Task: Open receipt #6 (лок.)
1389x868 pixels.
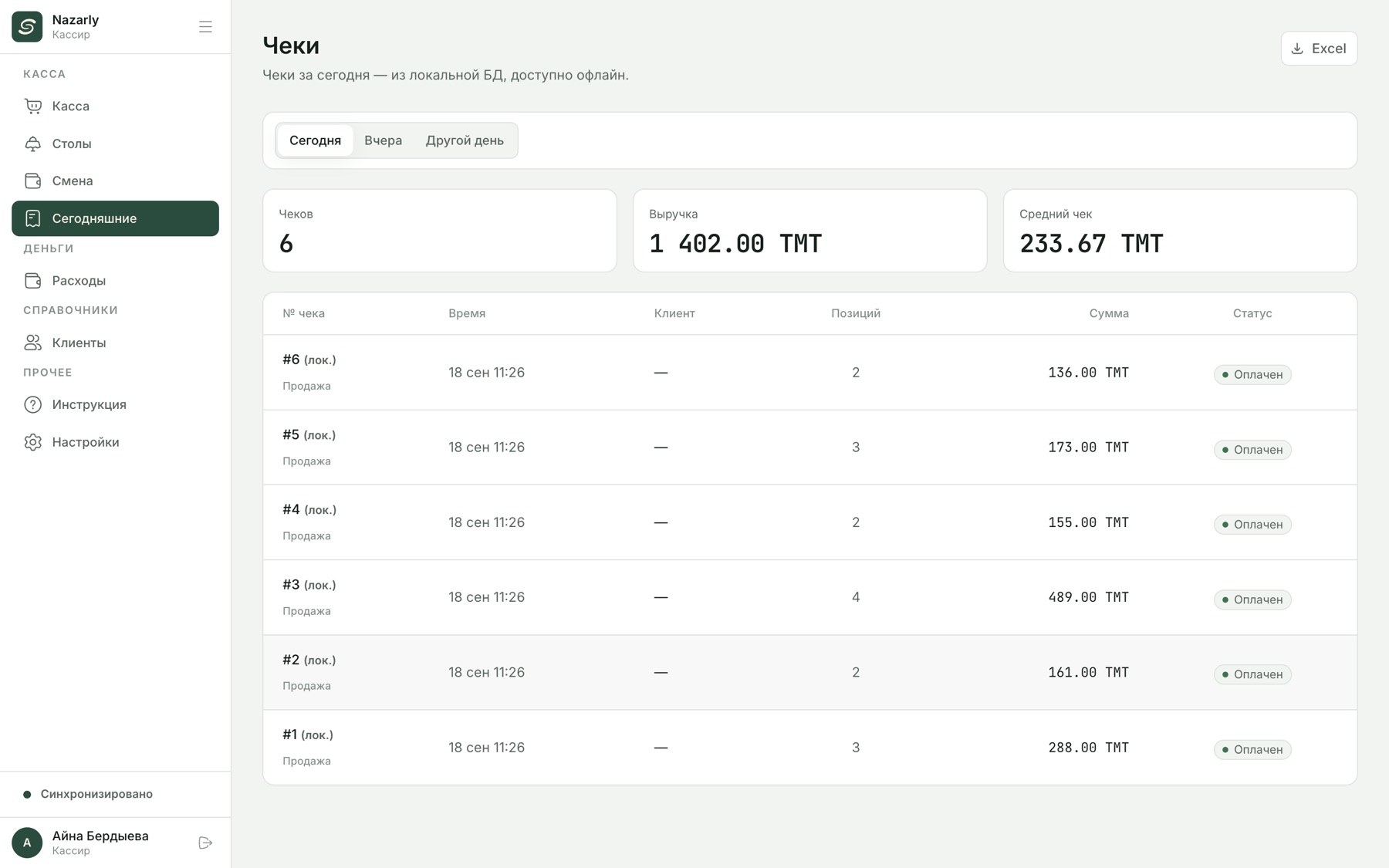Action: [x=809, y=372]
